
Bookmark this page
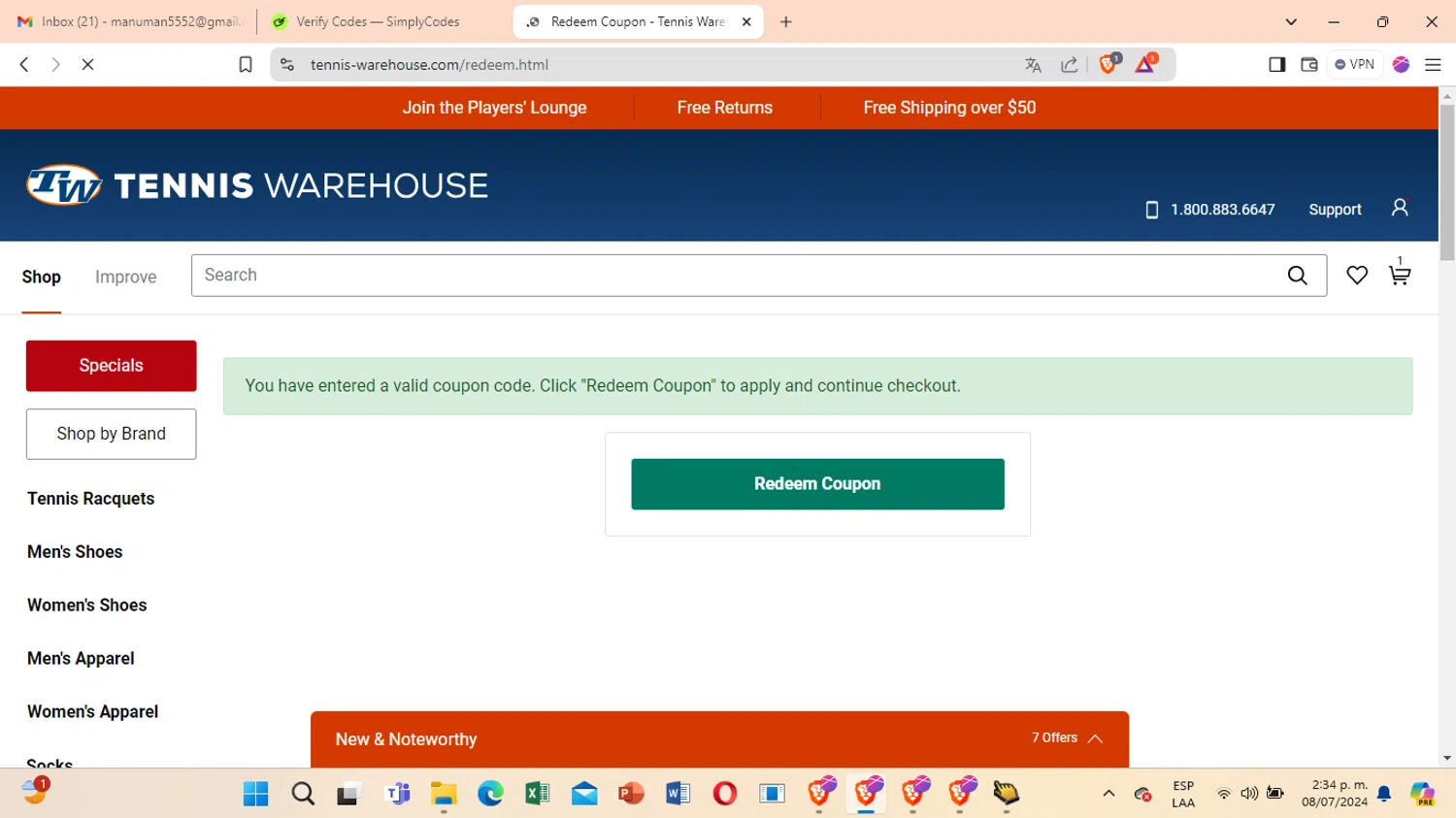(246, 64)
